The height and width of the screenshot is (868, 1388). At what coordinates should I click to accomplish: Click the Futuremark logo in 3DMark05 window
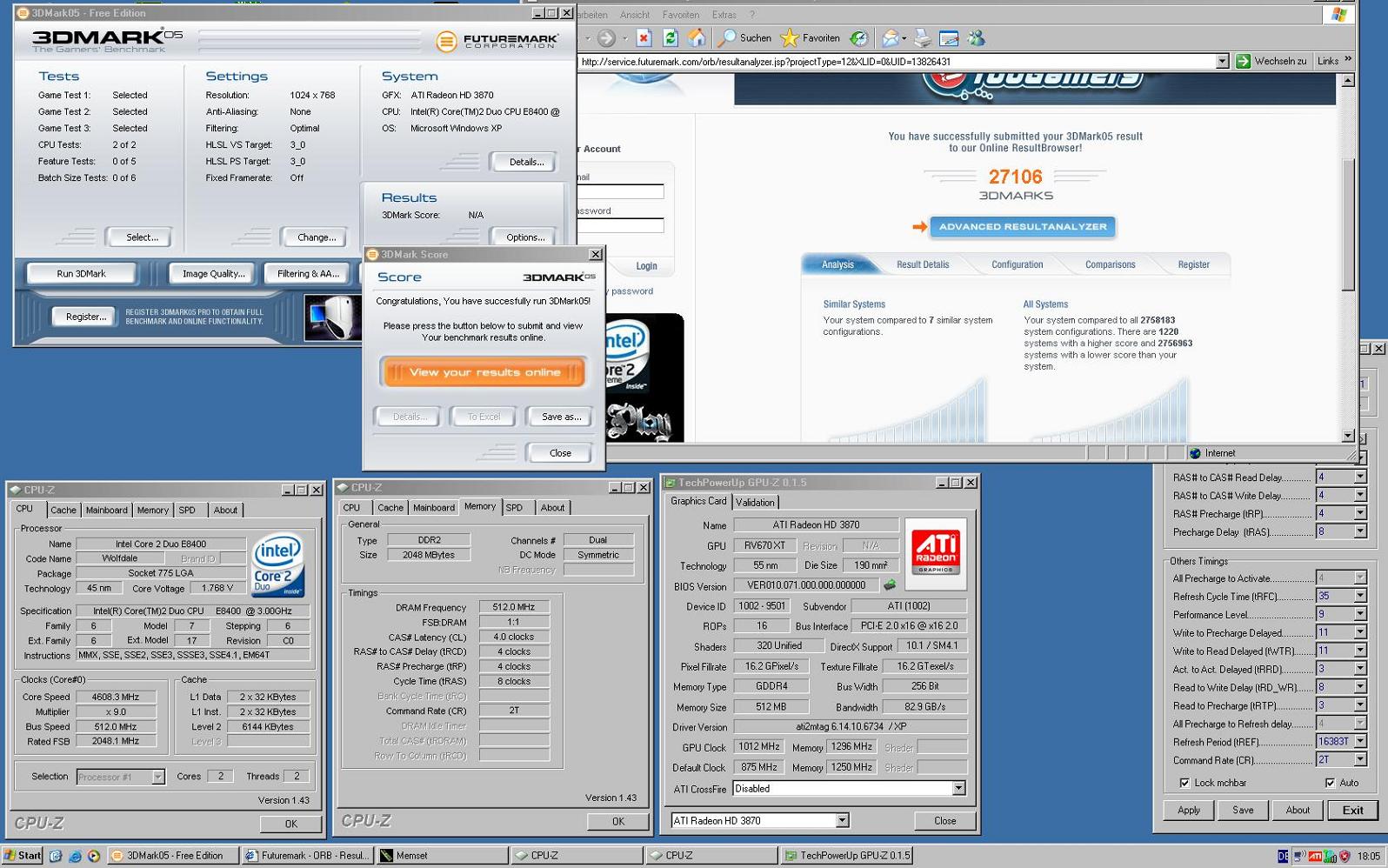click(497, 40)
